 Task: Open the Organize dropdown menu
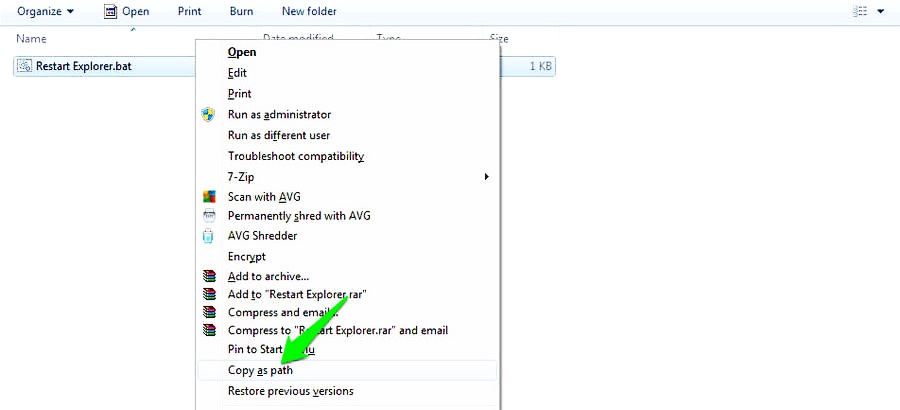pos(46,11)
